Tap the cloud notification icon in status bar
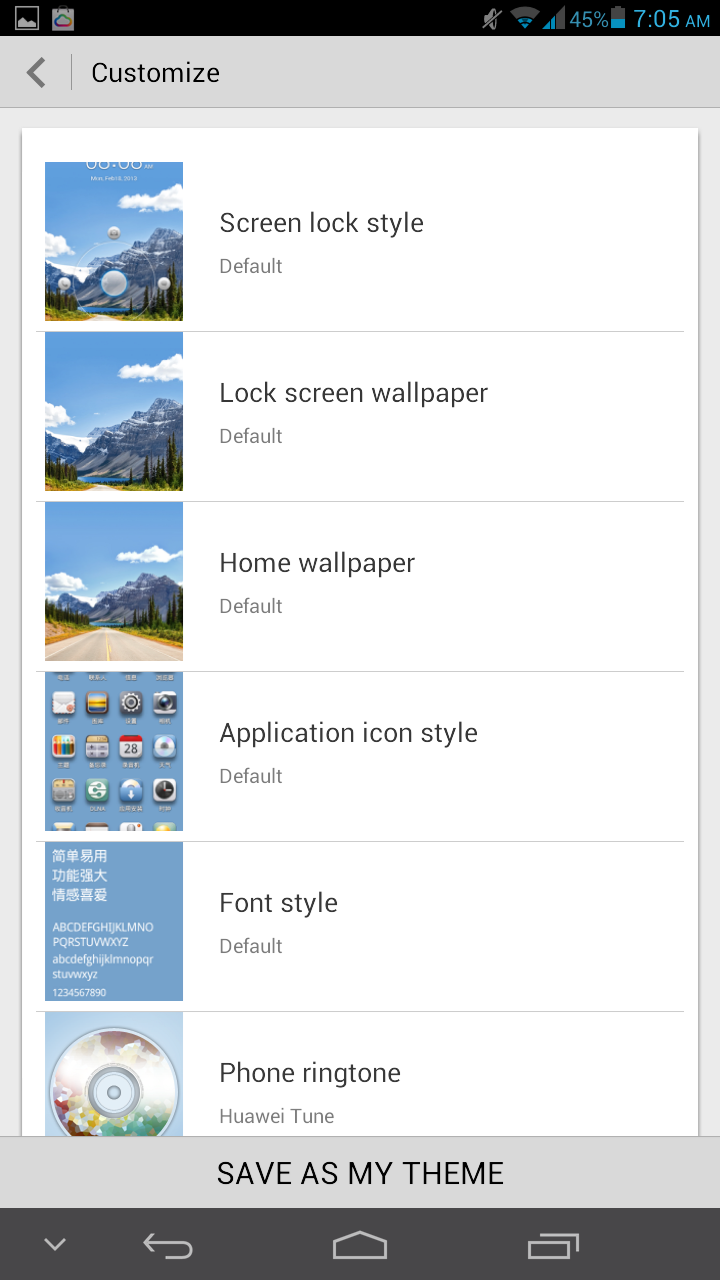Viewport: 720px width, 1280px height. coord(63,18)
